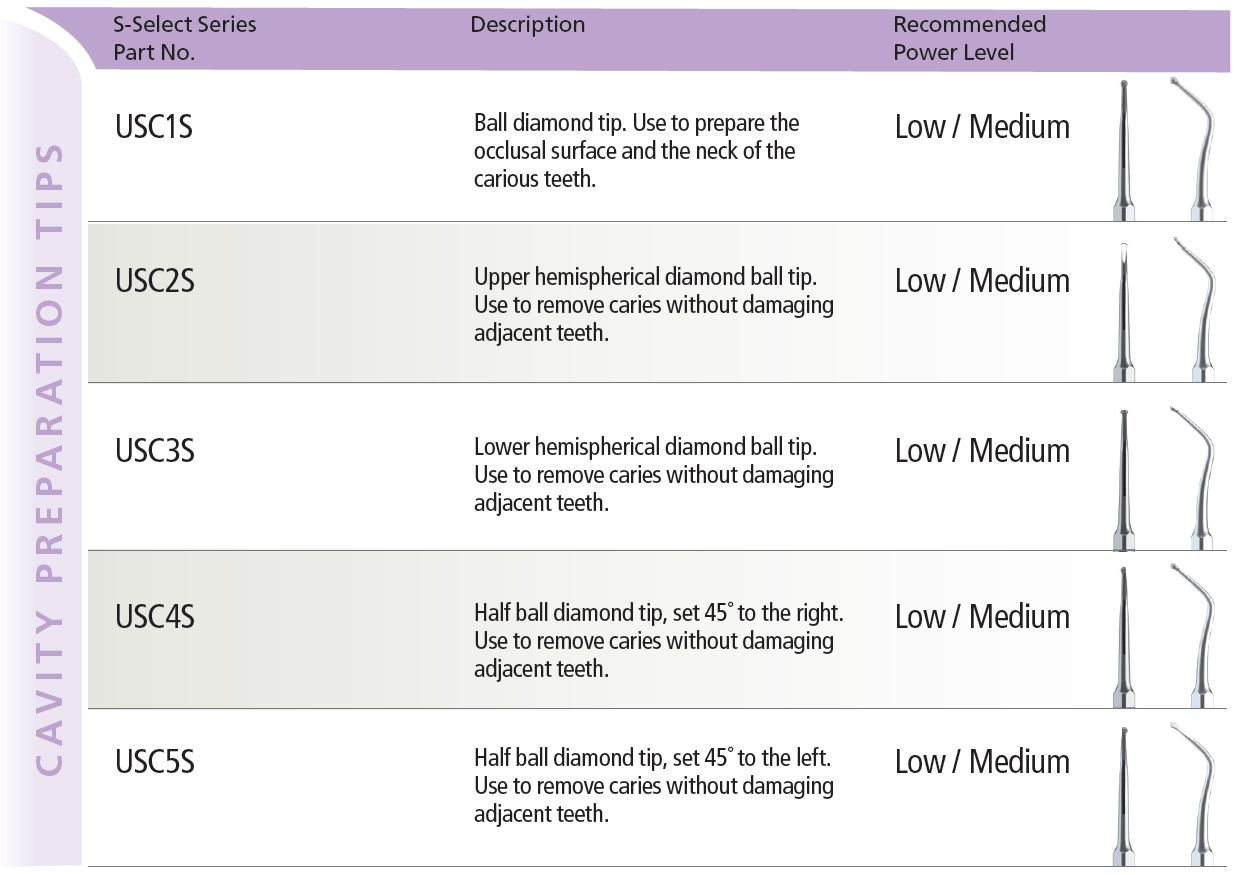The width and height of the screenshot is (1237, 875).
Task: Click part number USC5S
Action: point(155,762)
